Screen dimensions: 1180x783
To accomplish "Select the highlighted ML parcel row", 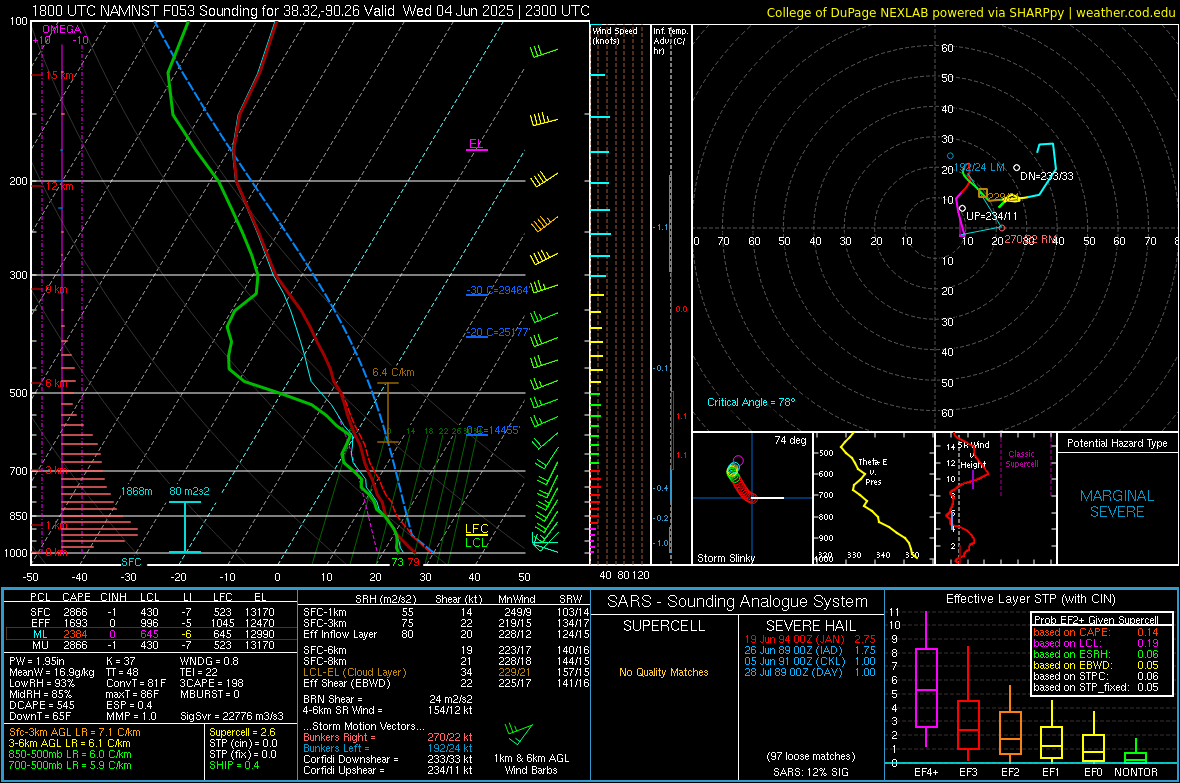I will point(150,634).
